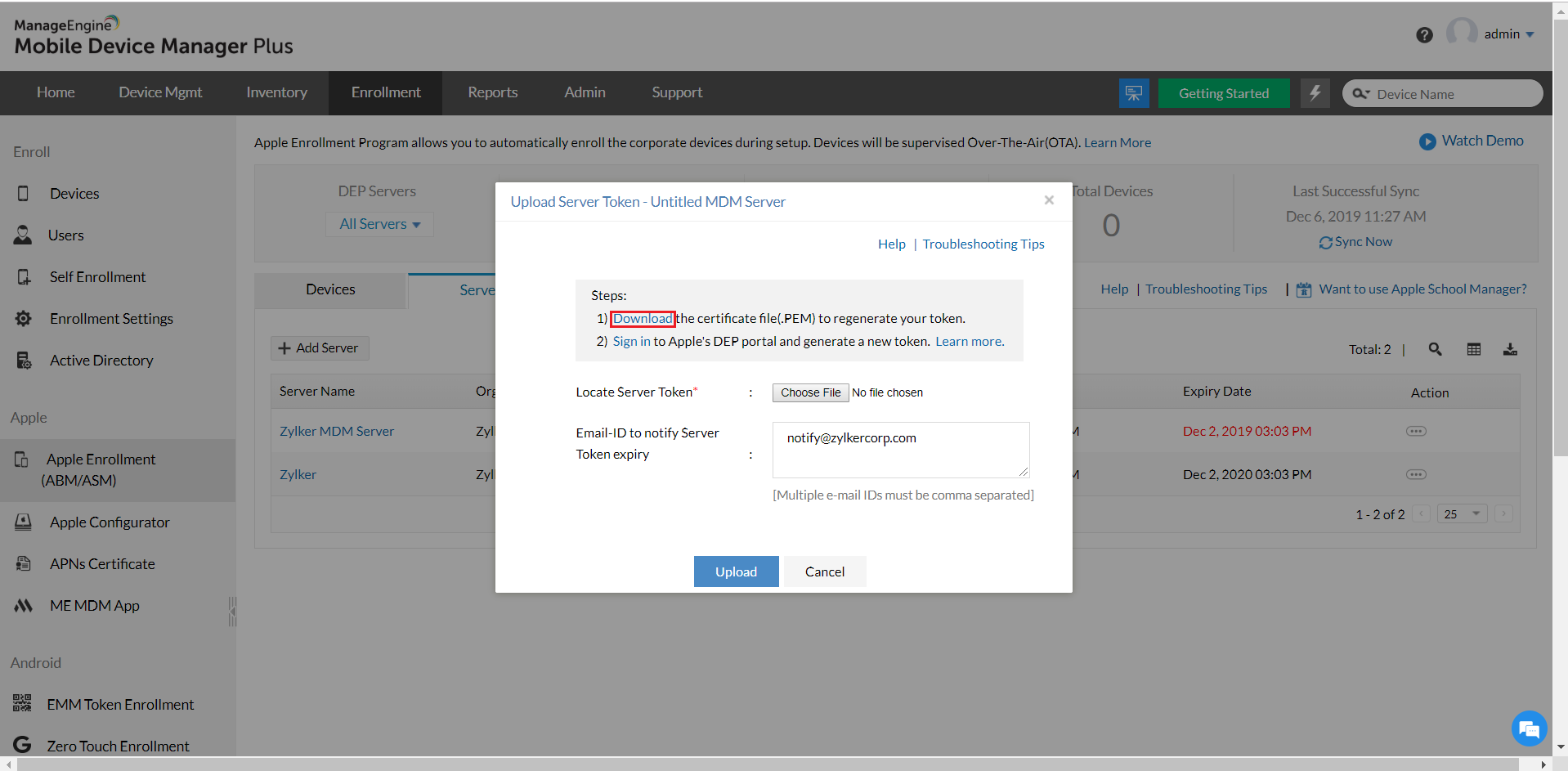This screenshot has height=771, width=1568.
Task: Click the lightning bolt quick actions icon
Action: [x=1315, y=93]
